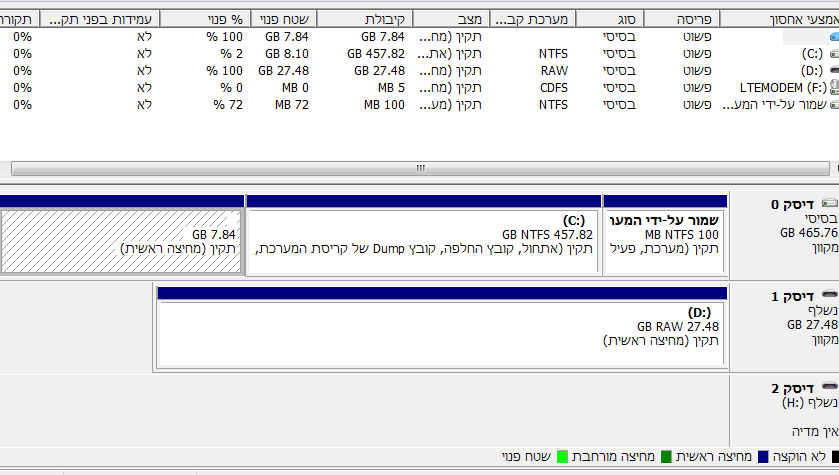Viewport: 839px width, 475px height.
Task: Click the GB 465.76 size under דיסק 0
Action: [x=809, y=233]
